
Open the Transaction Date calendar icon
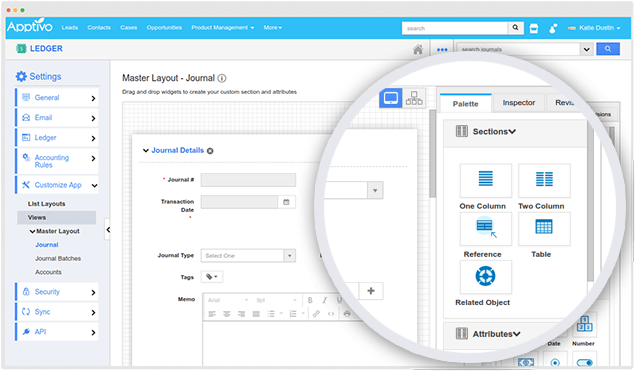pos(286,202)
